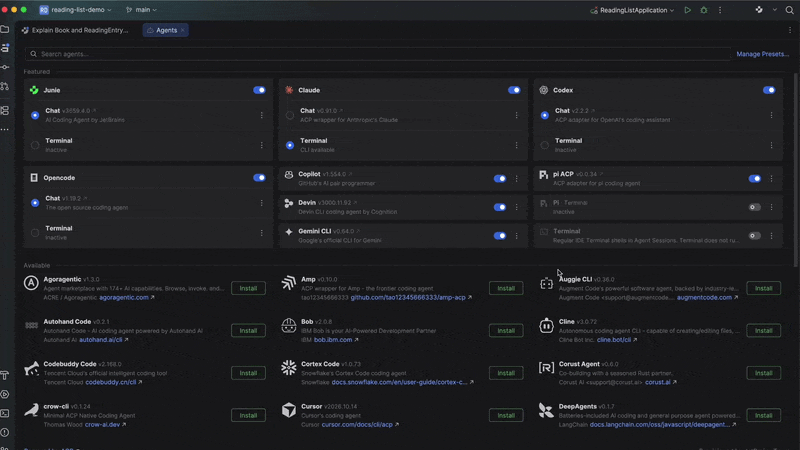
Task: Install Cortex Code agent
Action: 506,373
